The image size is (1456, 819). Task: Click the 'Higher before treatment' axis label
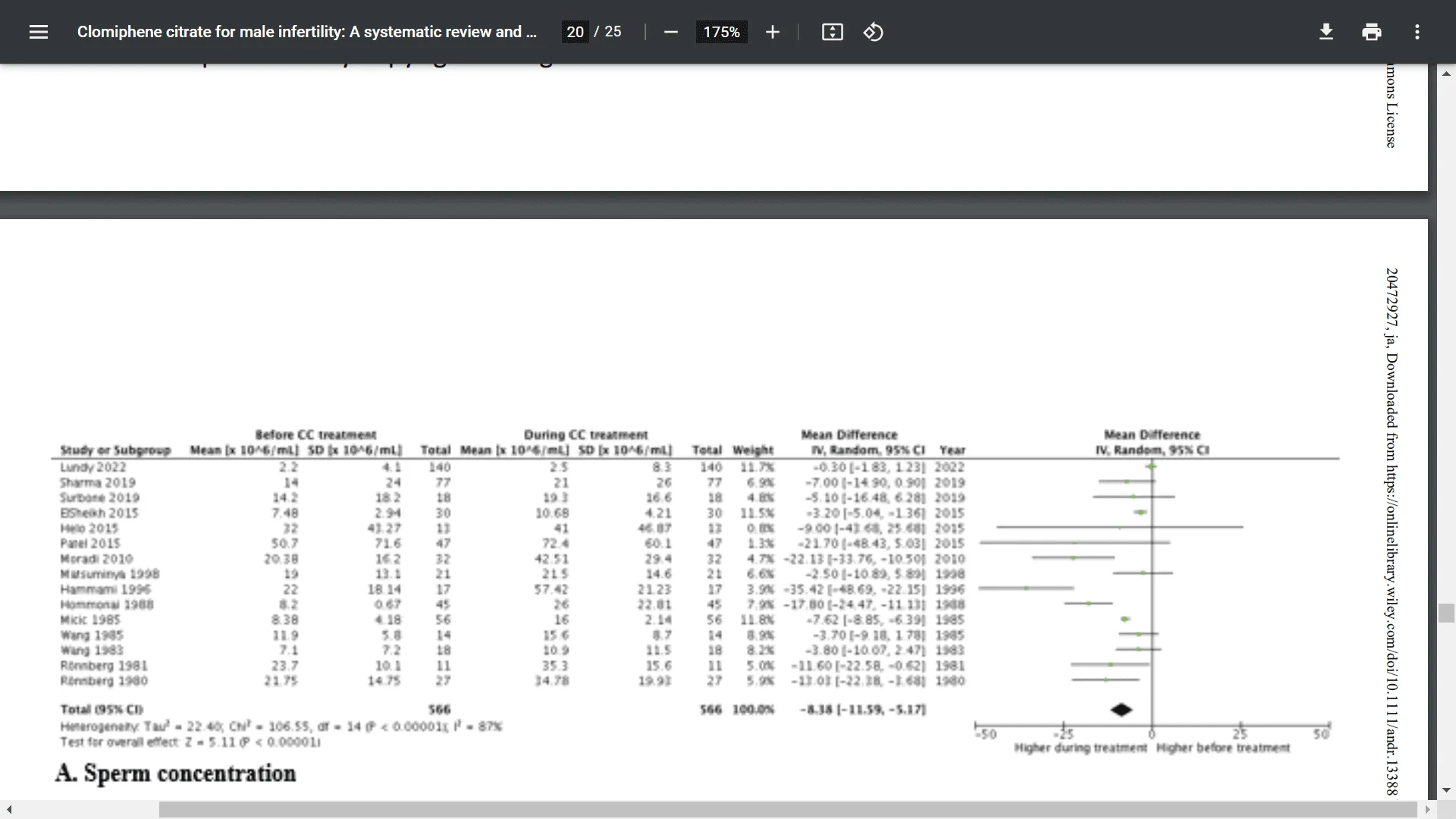tap(1222, 748)
